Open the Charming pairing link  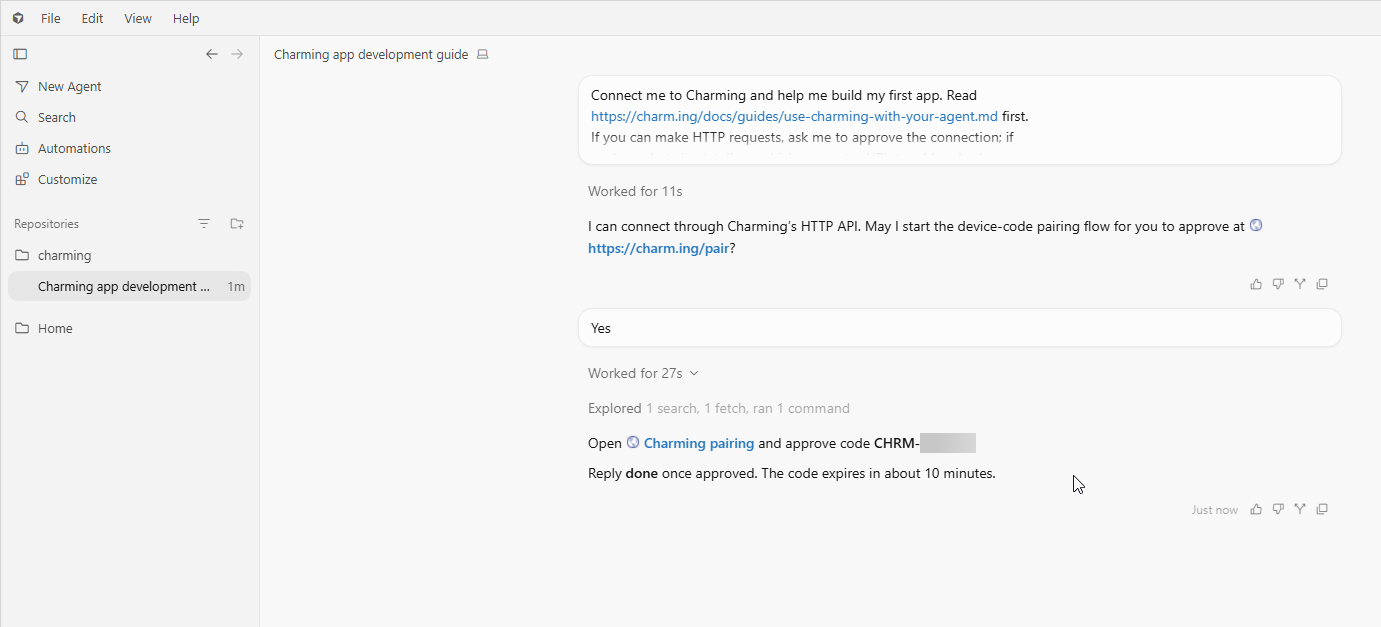pos(699,443)
